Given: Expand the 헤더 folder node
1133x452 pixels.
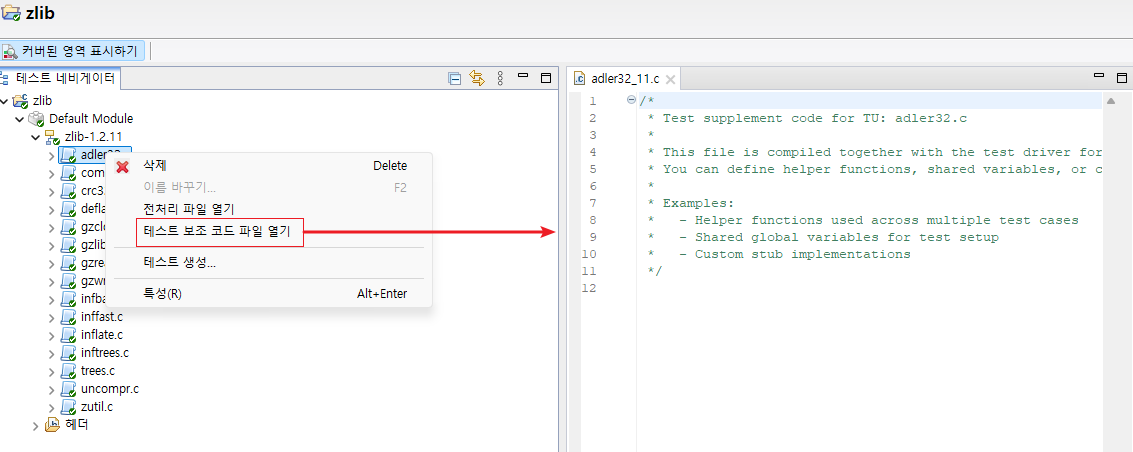Looking at the screenshot, I should point(35,426).
